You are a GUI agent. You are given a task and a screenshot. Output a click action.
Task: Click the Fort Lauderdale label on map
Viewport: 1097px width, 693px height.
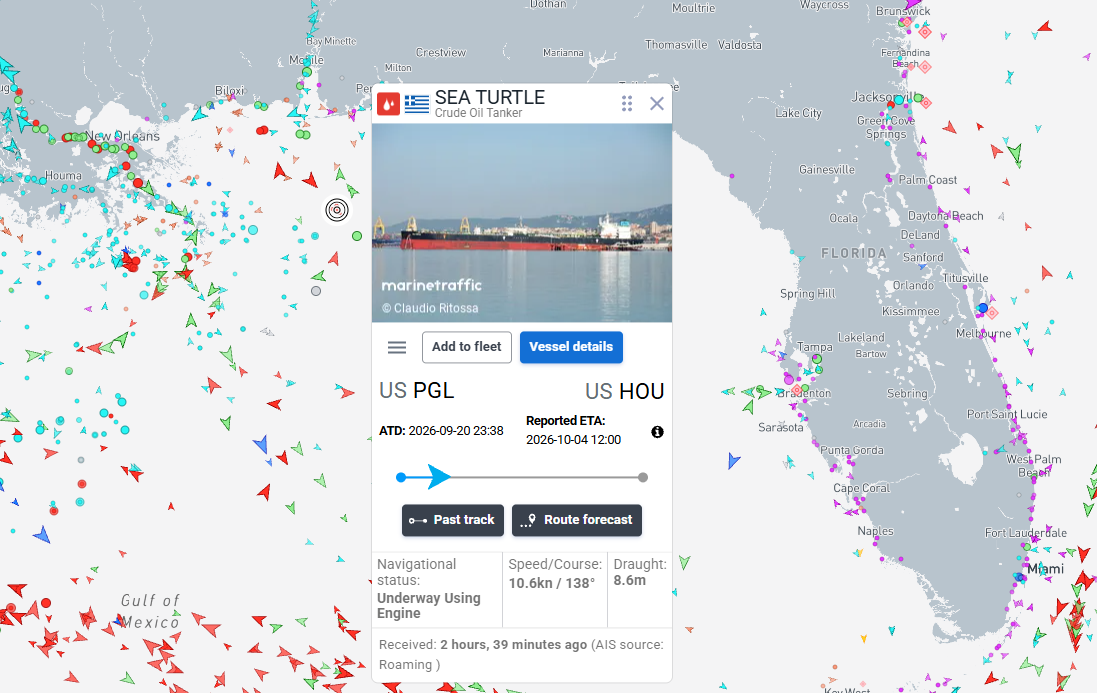point(1026,533)
